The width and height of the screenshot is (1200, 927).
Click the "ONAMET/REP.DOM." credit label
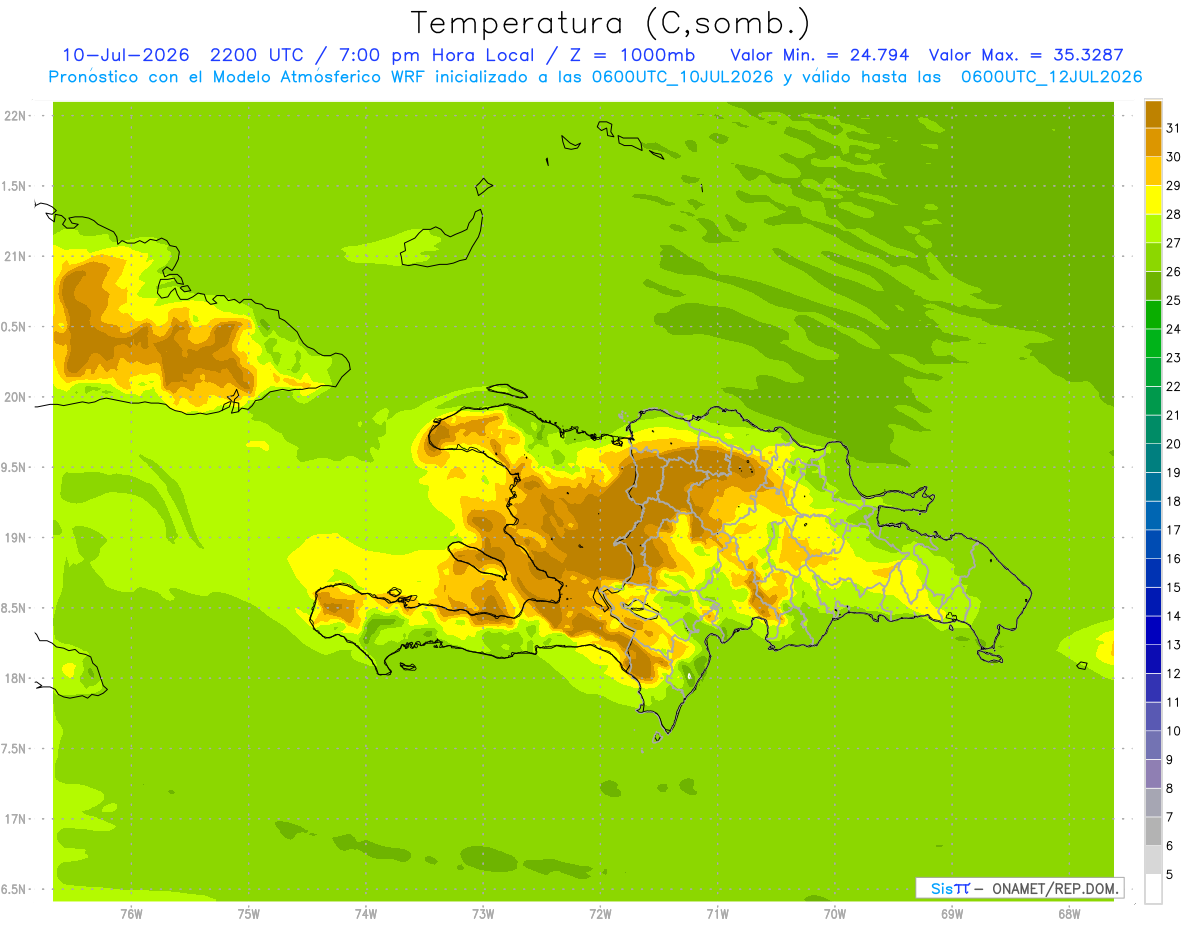[x=1054, y=888]
